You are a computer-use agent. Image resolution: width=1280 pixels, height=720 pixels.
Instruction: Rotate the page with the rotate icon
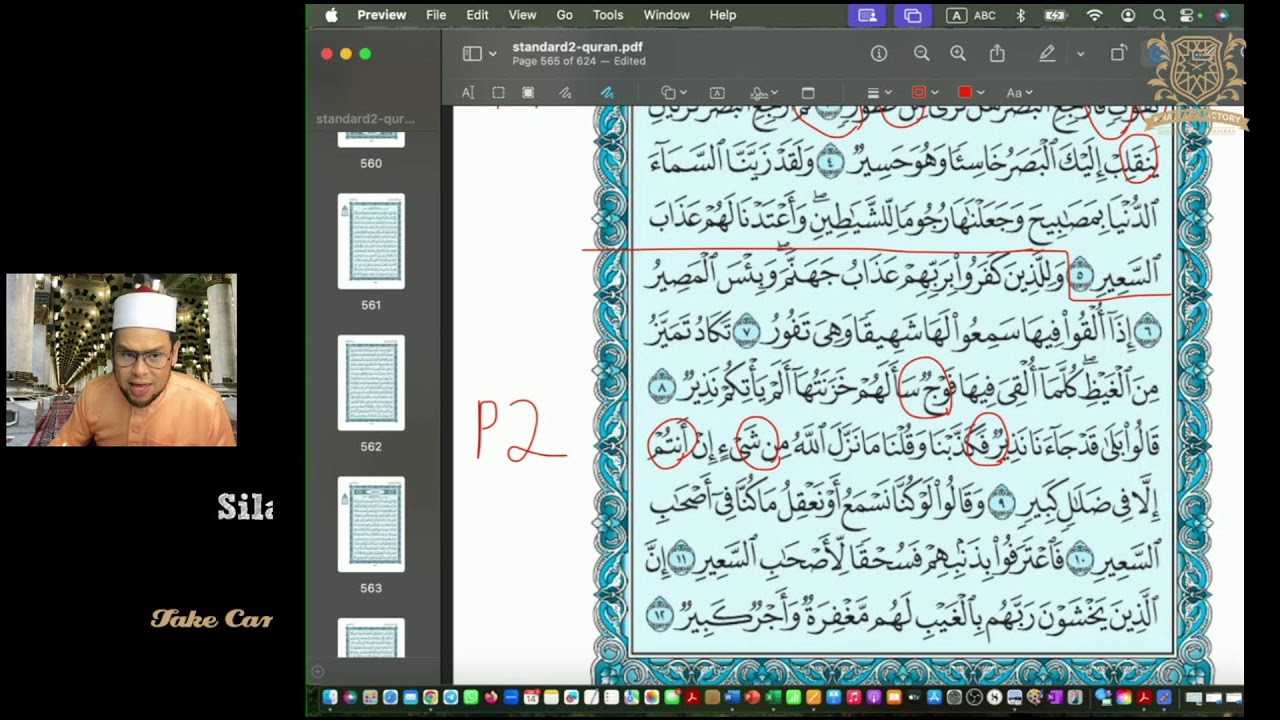[x=1118, y=54]
